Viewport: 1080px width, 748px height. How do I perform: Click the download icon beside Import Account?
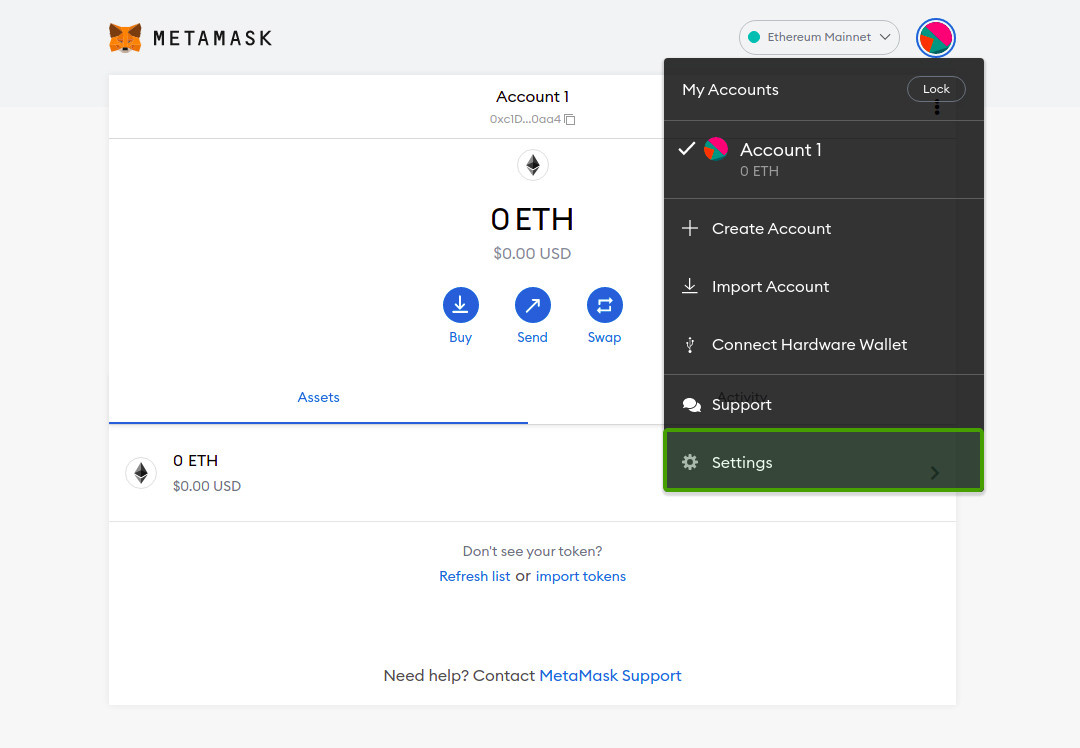[x=689, y=286]
